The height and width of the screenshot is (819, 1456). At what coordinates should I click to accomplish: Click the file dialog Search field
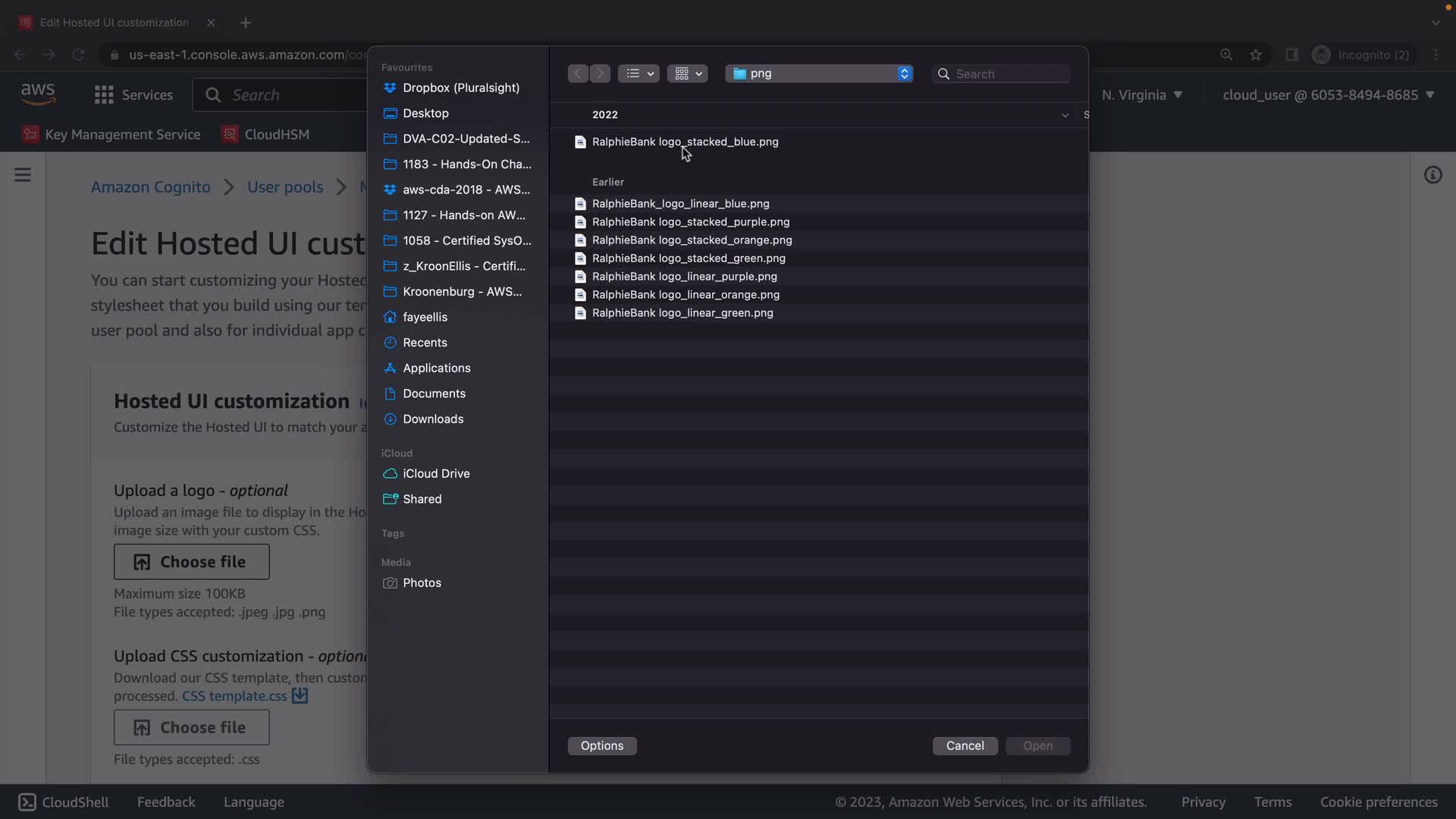(1009, 74)
